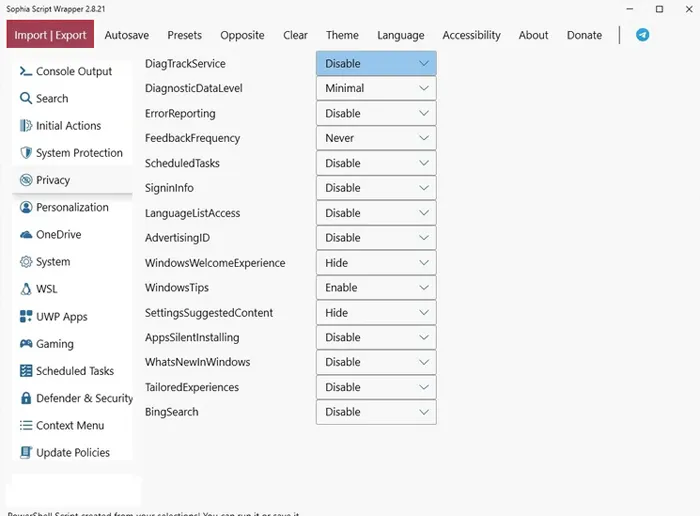Click the OneDrive cloud icon
The image size is (700, 516).
[25, 234]
